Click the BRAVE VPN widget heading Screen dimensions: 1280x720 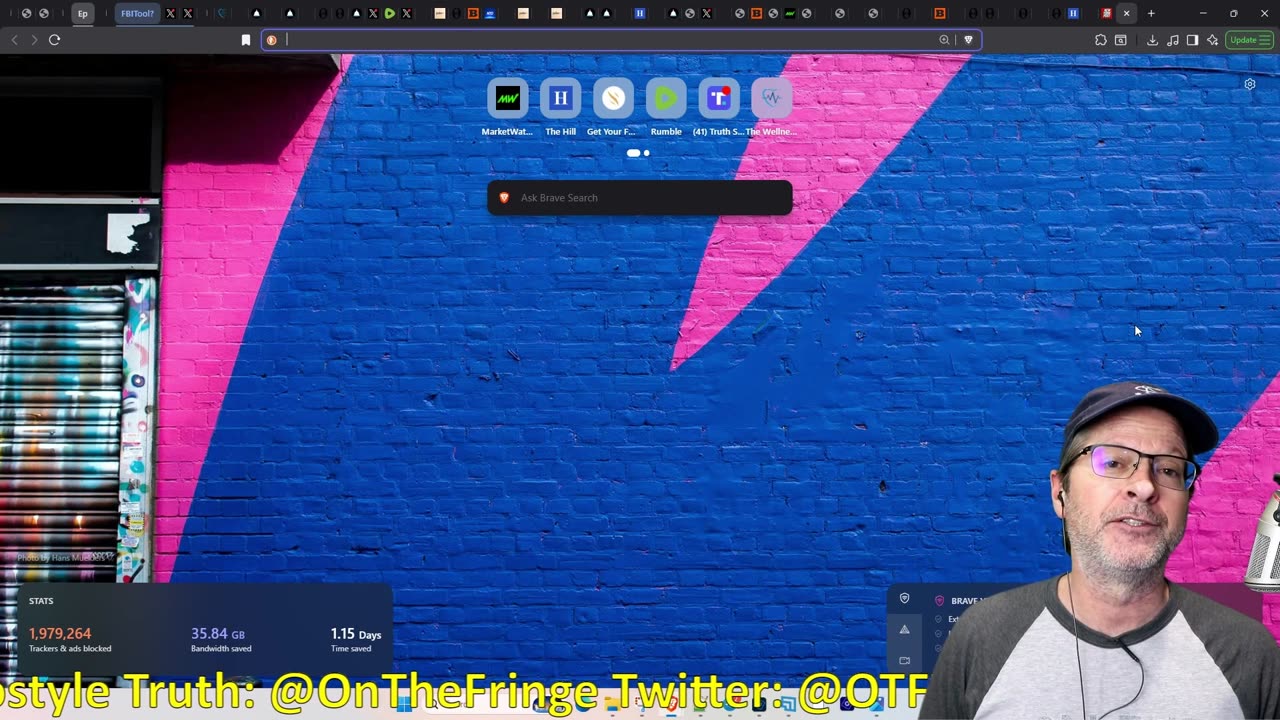[966, 601]
